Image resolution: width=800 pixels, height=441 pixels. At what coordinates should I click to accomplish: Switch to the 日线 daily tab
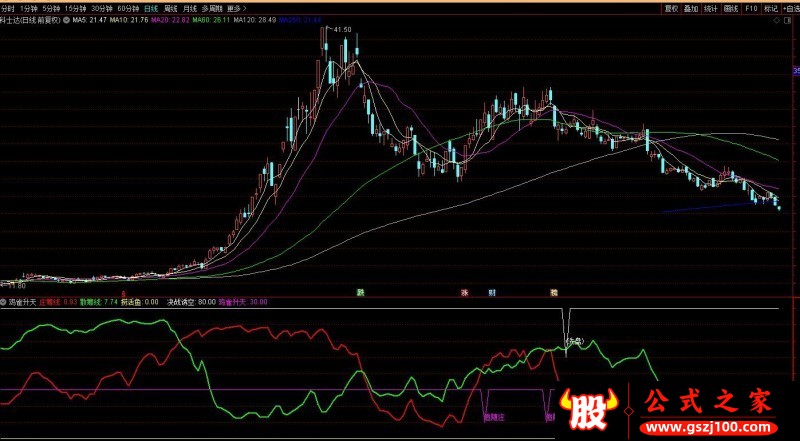point(151,9)
